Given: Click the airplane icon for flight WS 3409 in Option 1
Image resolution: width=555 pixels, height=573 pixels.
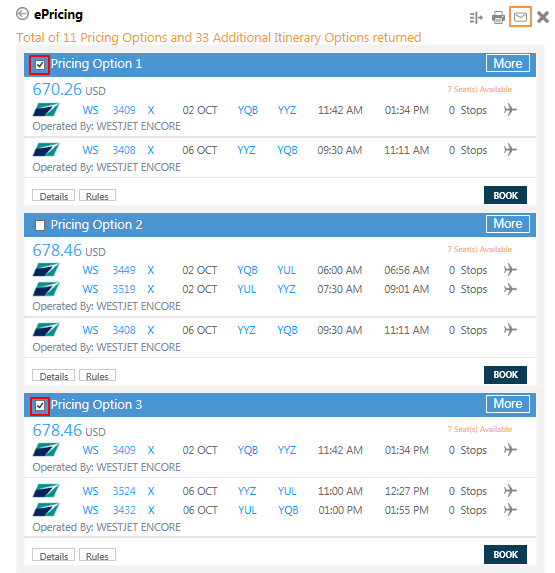Looking at the screenshot, I should click(510, 109).
